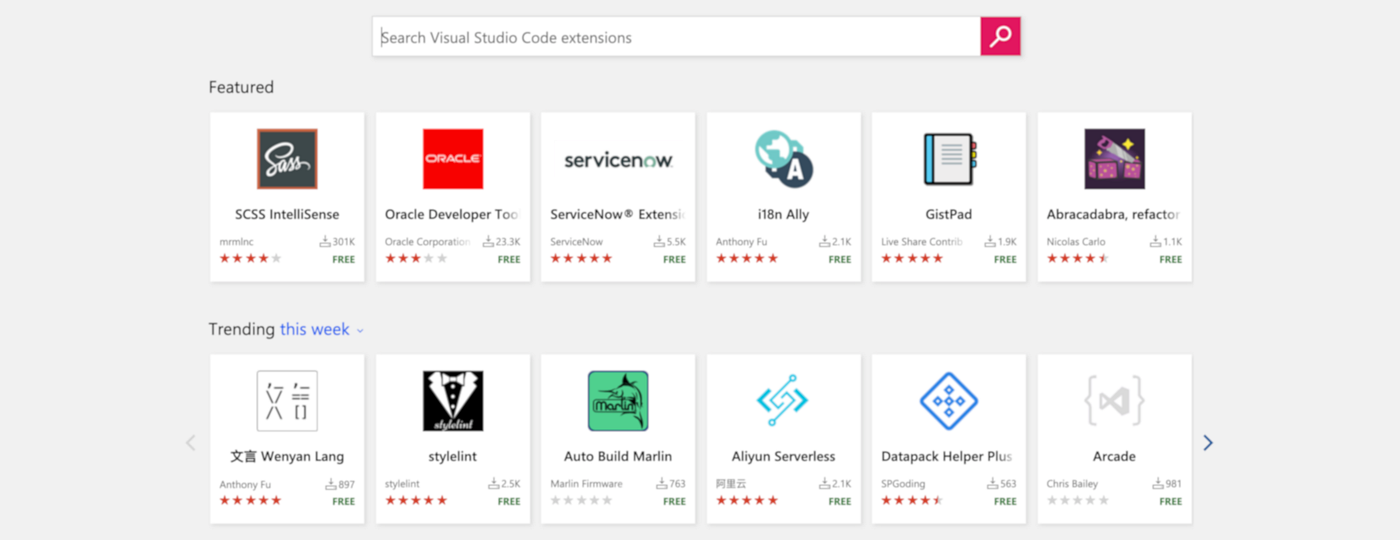
Task: Open the SCSS IntelliSense Sass logo
Action: click(x=287, y=158)
